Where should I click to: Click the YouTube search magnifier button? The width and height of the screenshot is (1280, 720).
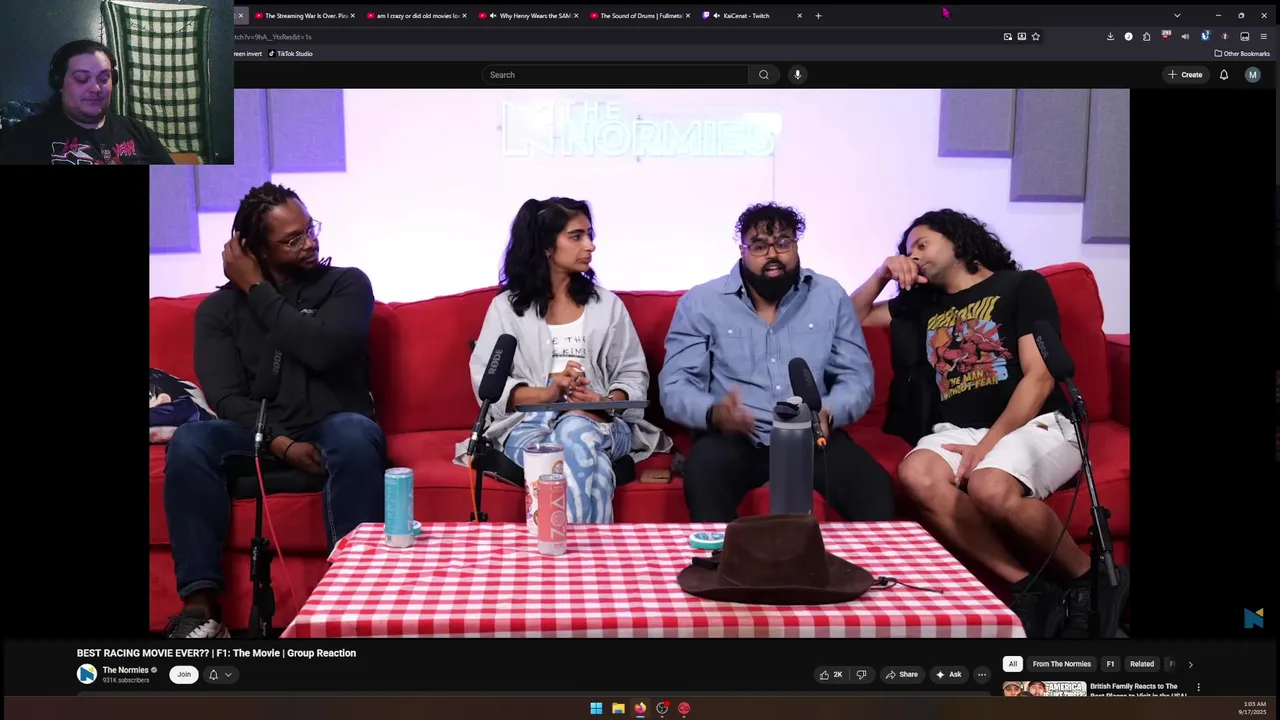click(763, 74)
